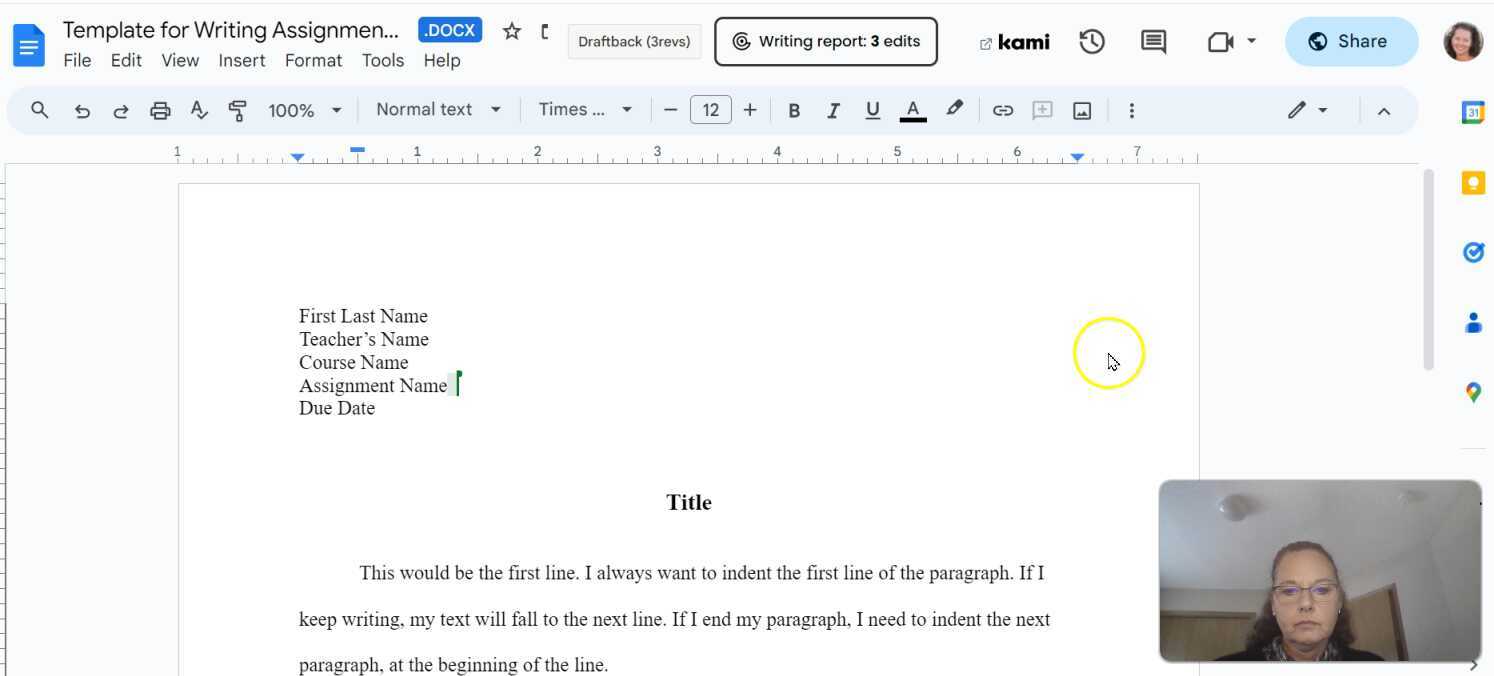Toggle italic formatting
Screen dimensions: 1494x676
coord(833,110)
